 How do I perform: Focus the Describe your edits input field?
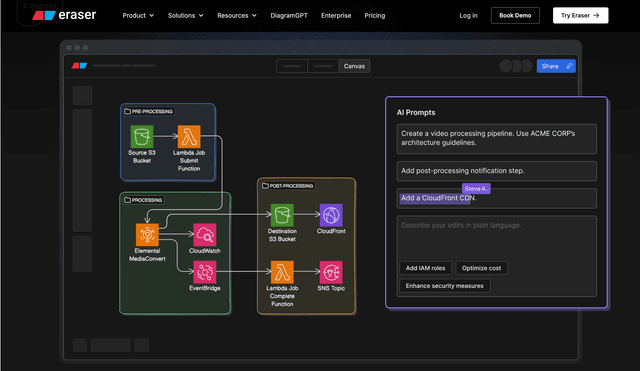(x=497, y=237)
